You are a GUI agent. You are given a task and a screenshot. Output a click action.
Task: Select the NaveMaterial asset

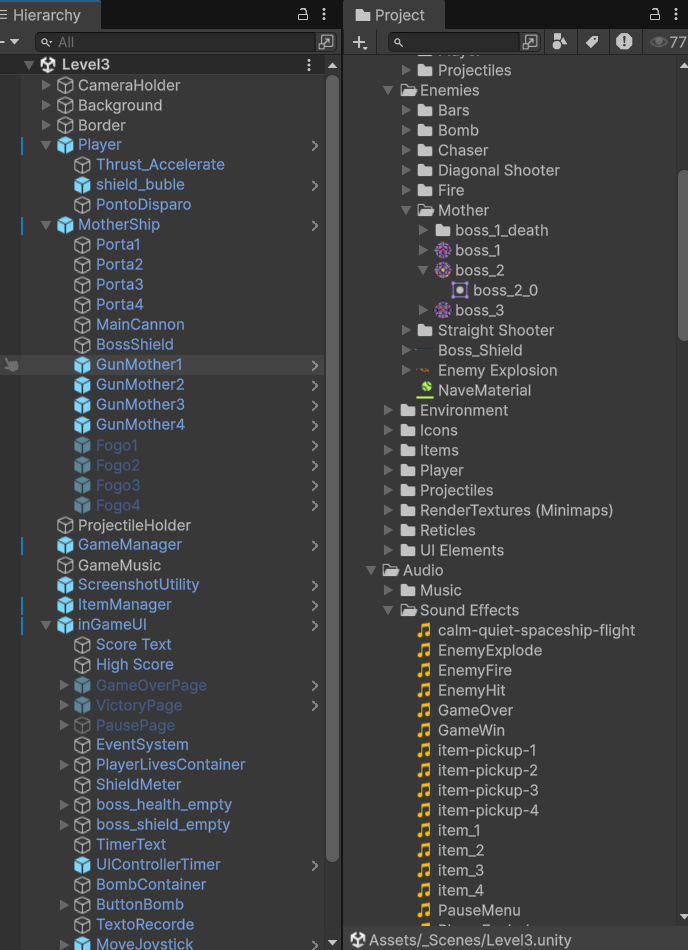[484, 390]
